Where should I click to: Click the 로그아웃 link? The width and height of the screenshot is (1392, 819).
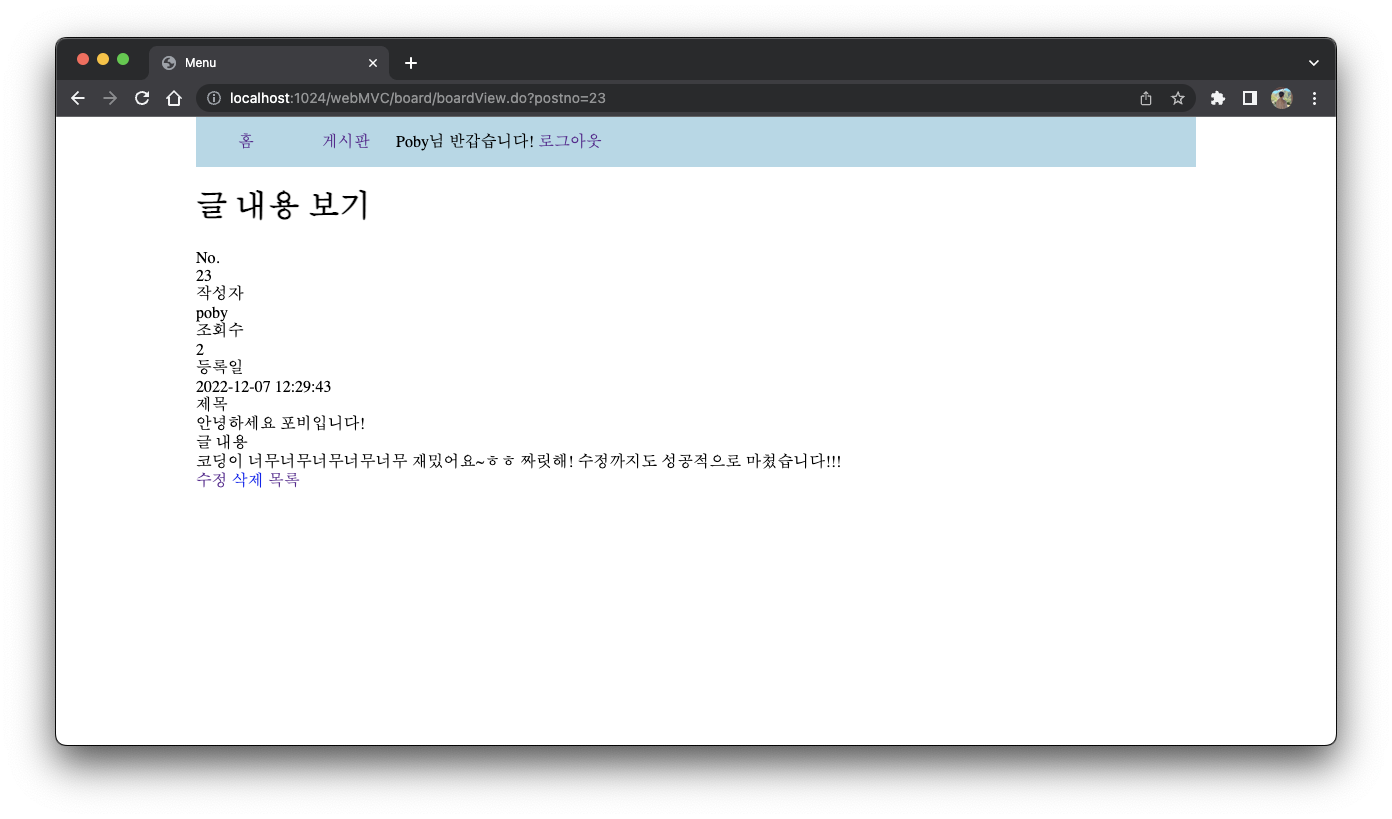point(570,141)
